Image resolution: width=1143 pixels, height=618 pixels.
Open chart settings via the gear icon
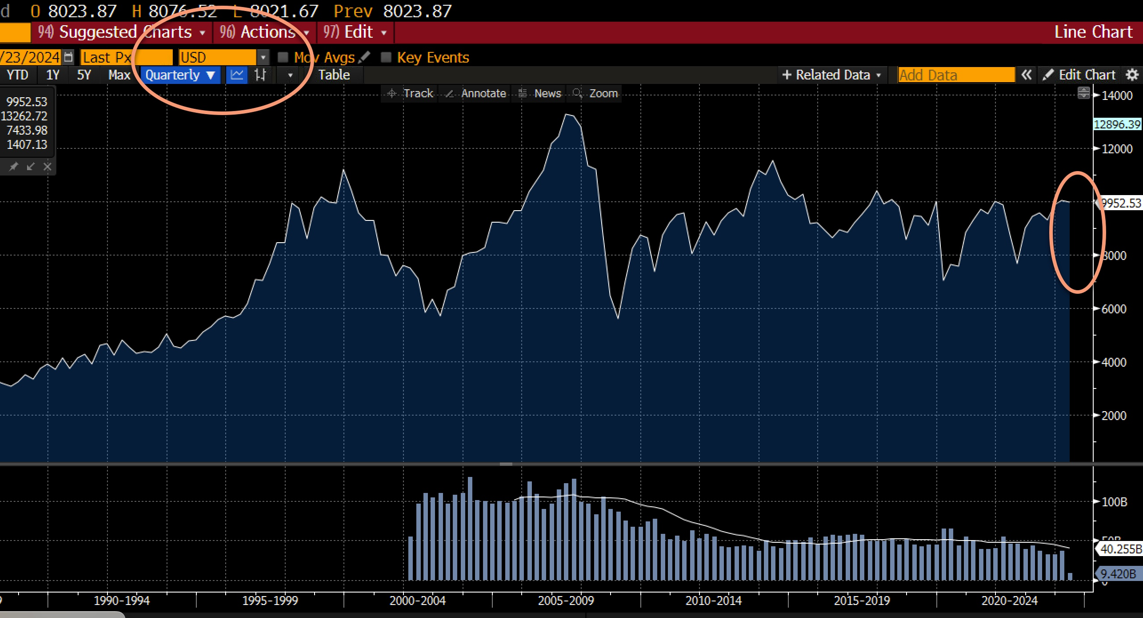[1131, 74]
